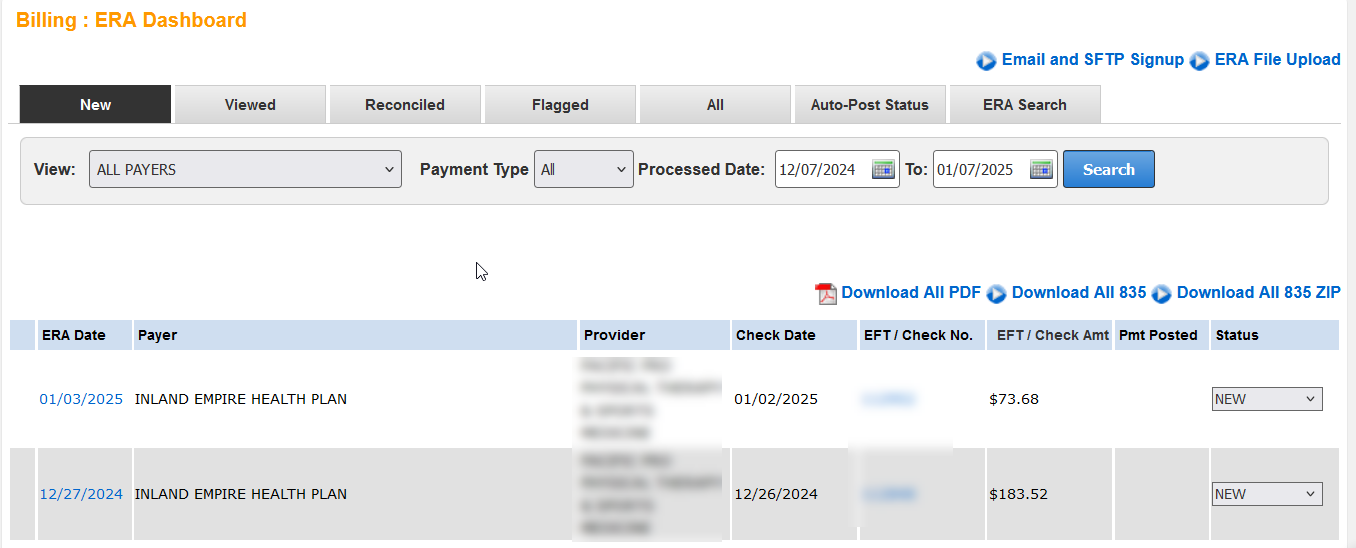Click the arrow icon beside Download All 835 ZIP
The image size is (1356, 548).
click(x=1161, y=293)
